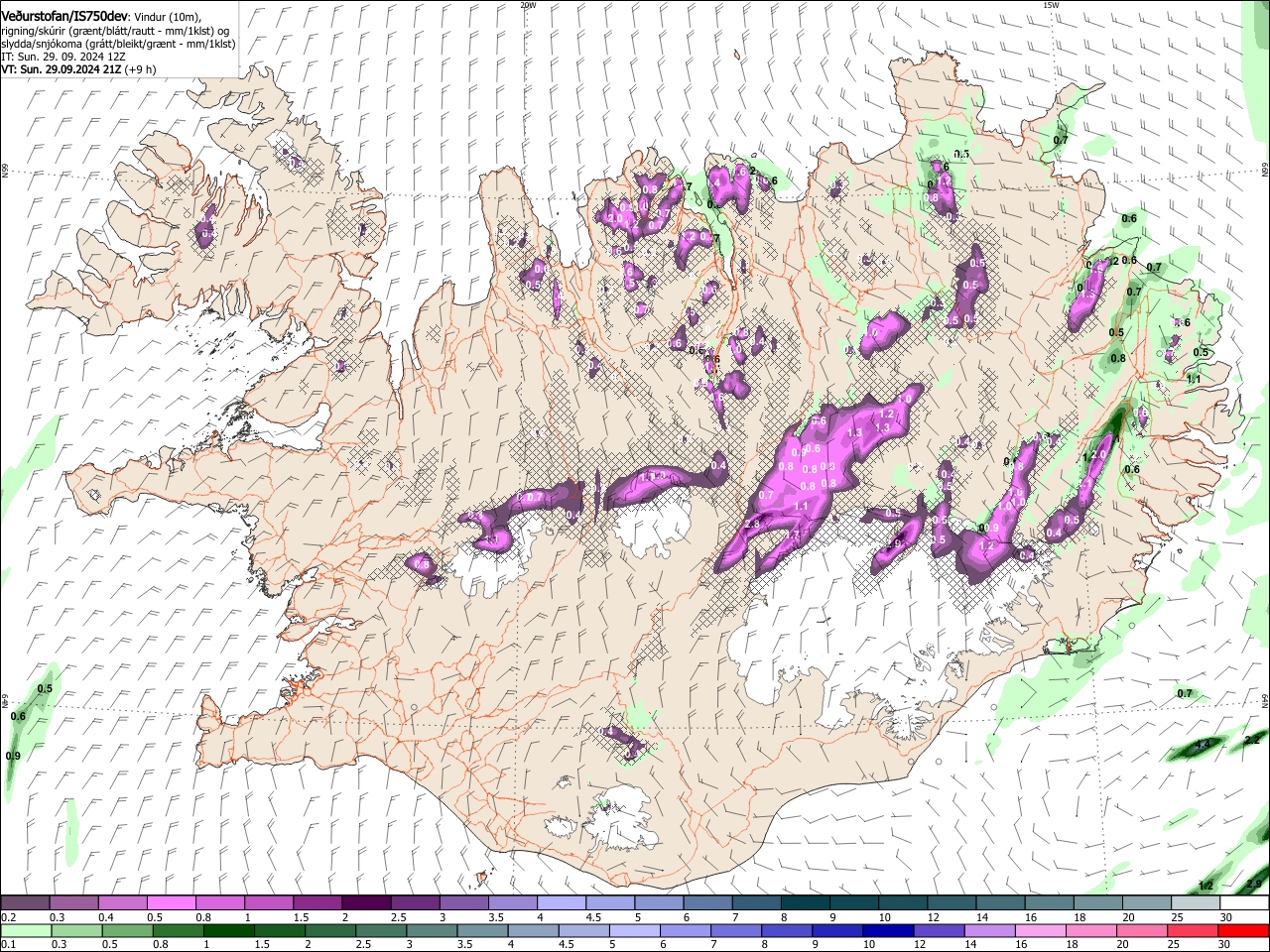Select lavender swatch labeled 4 in upper legend
This screenshot has width=1270, height=952.
pyautogui.click(x=562, y=903)
